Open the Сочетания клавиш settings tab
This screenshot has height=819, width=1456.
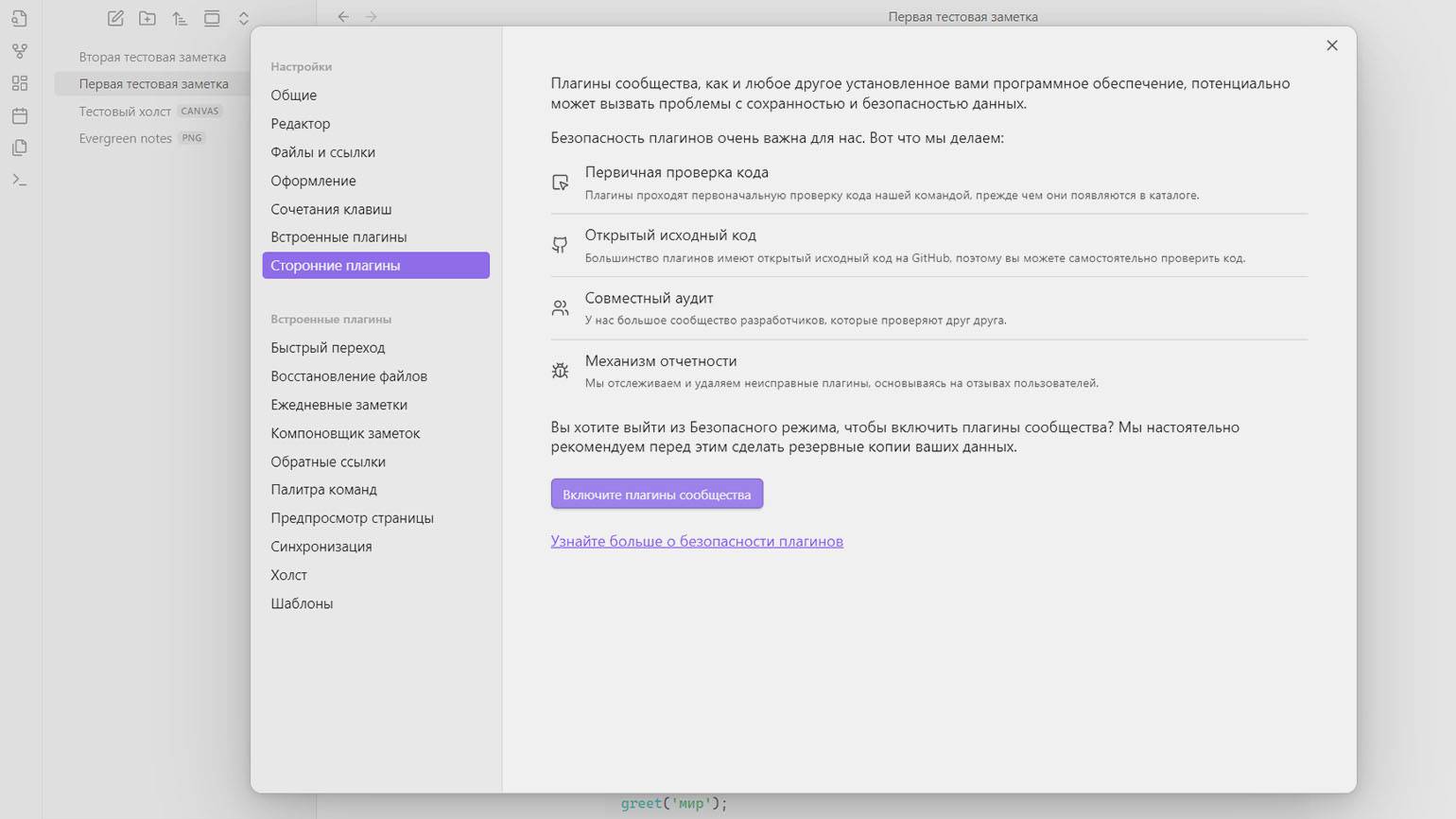376,209
